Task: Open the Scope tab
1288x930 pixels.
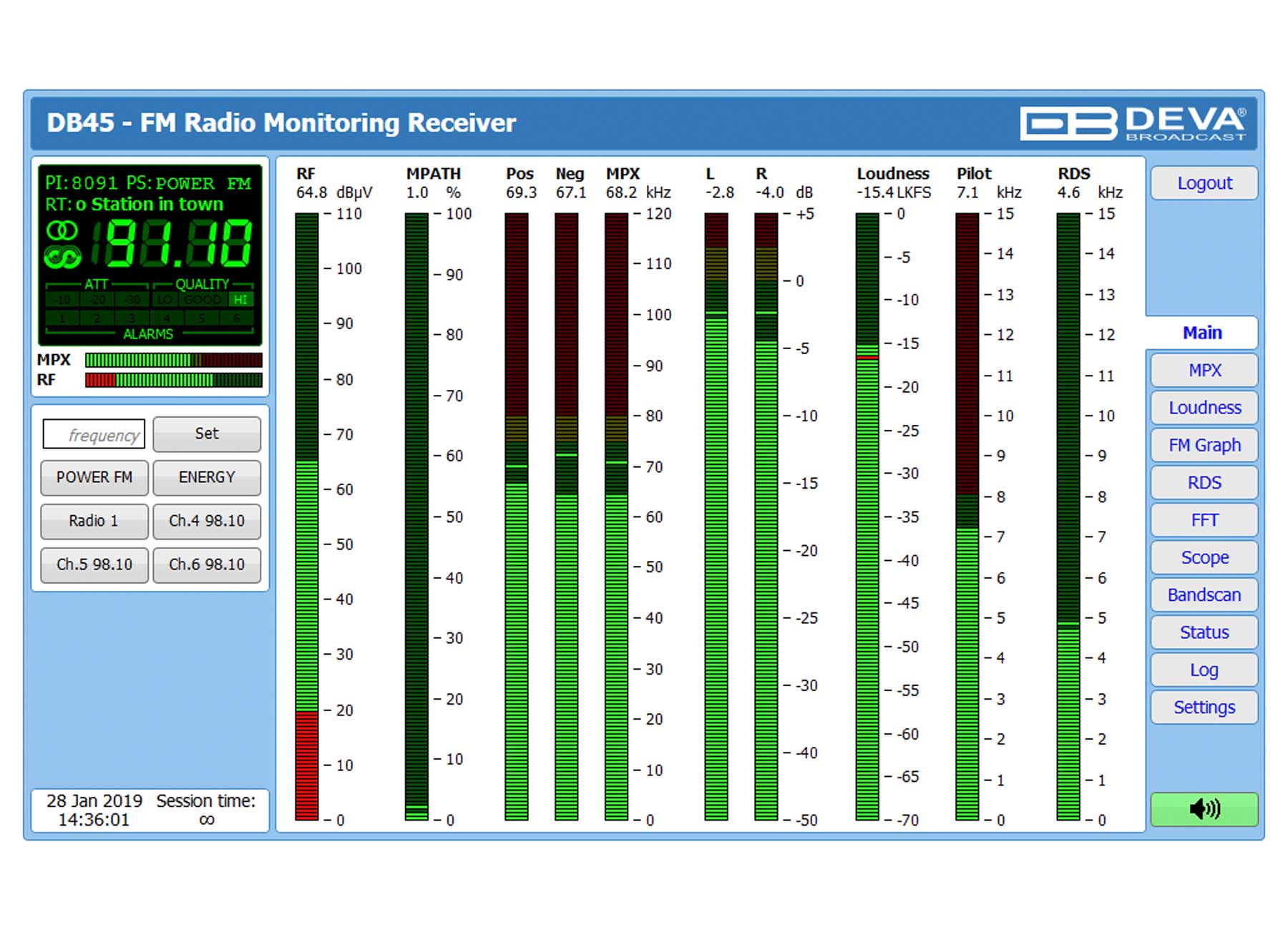Action: point(1204,557)
